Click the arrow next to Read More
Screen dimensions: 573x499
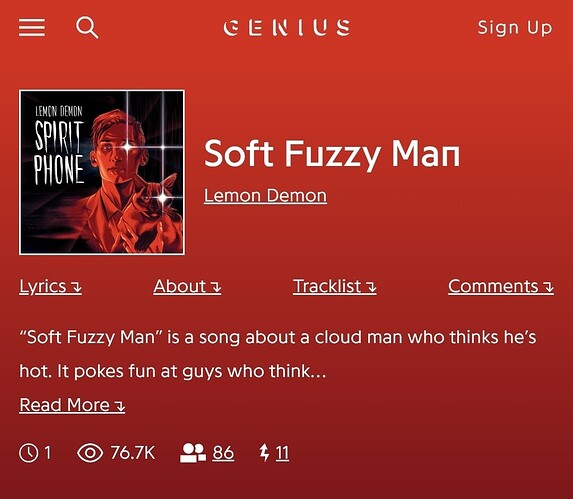120,406
